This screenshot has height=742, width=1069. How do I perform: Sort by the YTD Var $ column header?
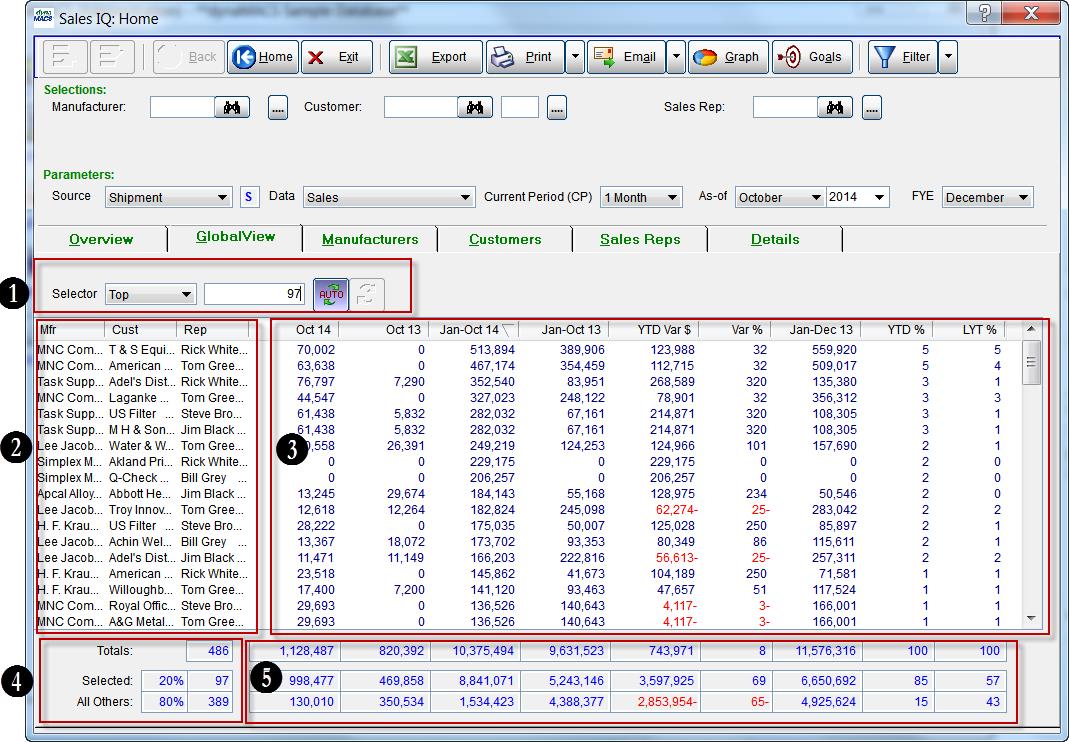654,329
